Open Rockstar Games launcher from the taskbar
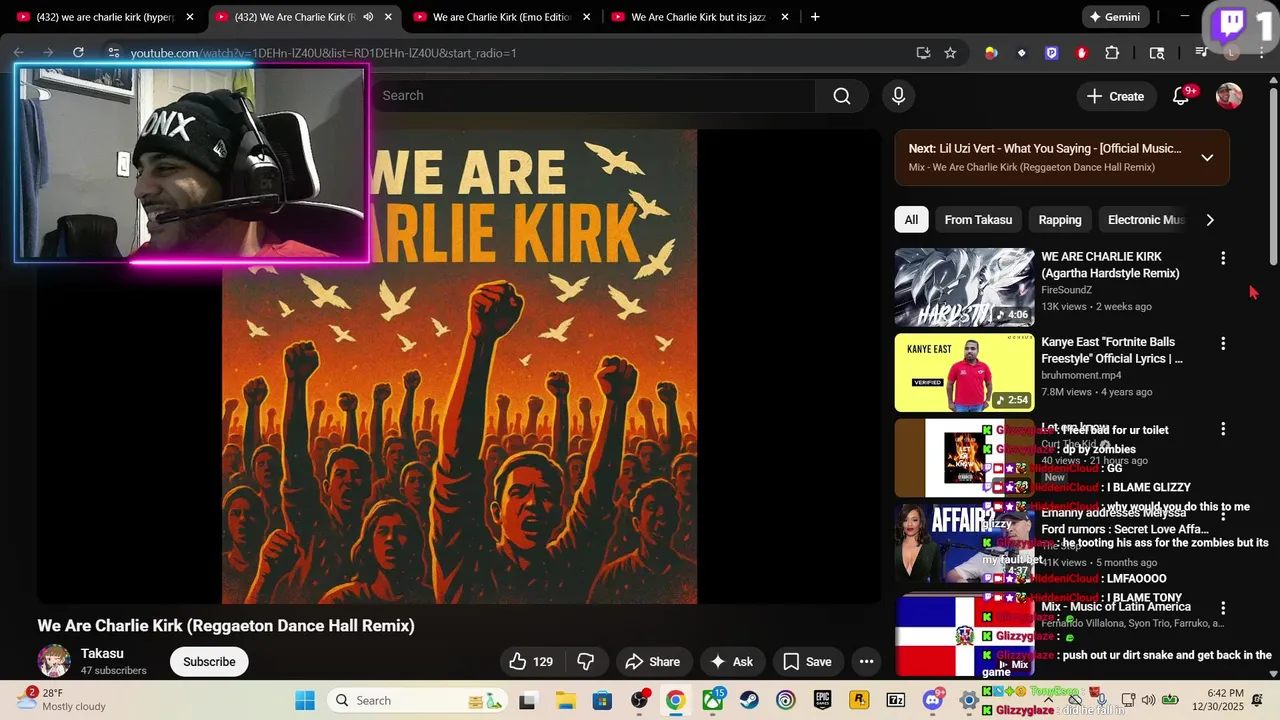 859,700
